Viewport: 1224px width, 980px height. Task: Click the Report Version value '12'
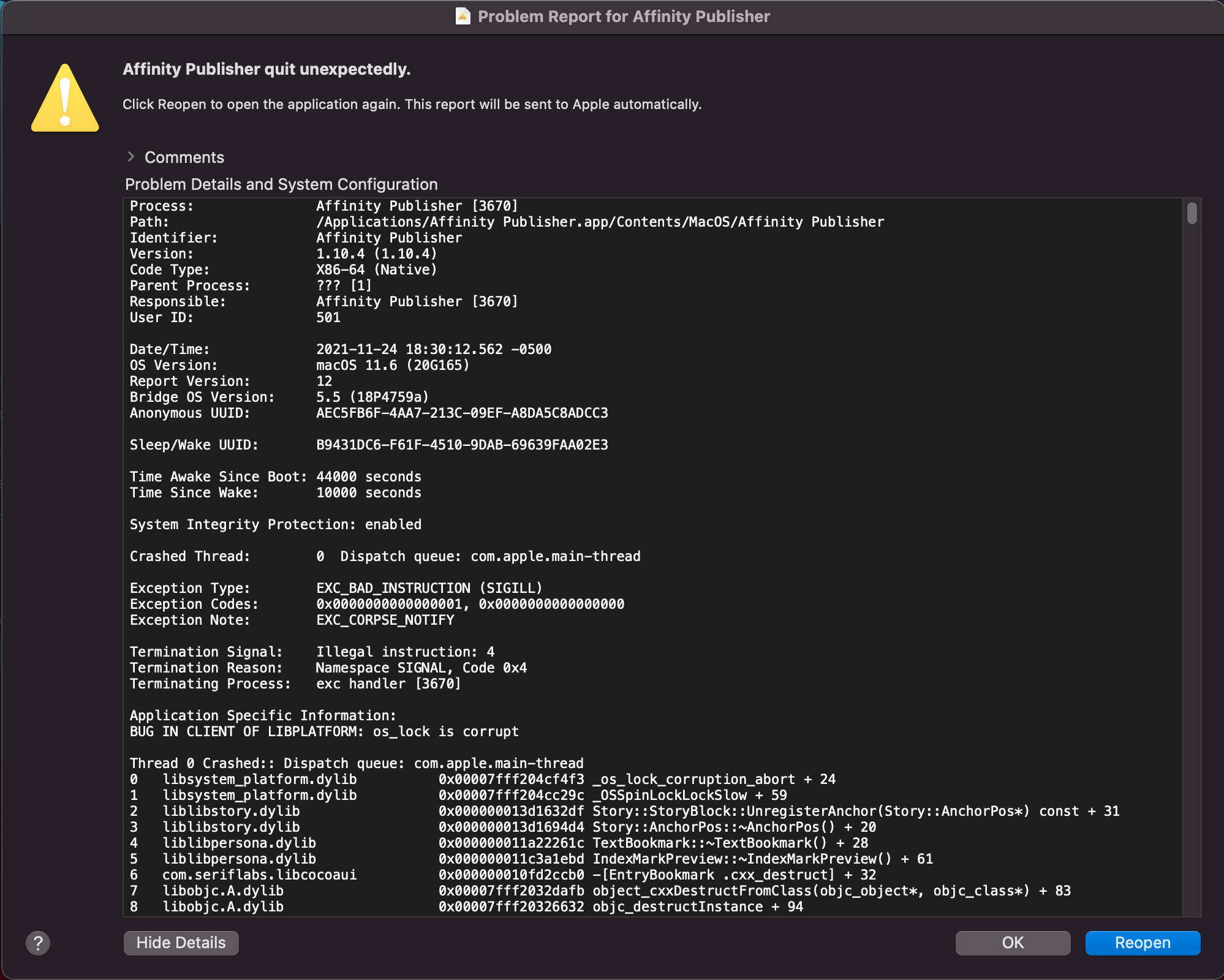(324, 381)
